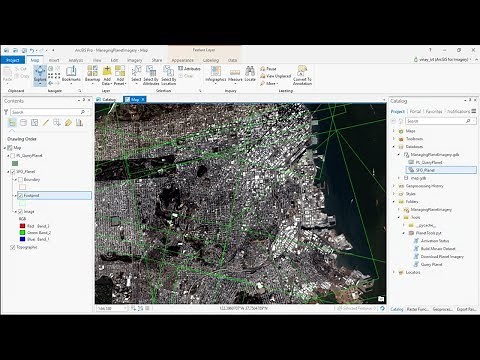Switch Contents to List By Data Source
The width and height of the screenshot is (480, 360).
click(x=23, y=123)
